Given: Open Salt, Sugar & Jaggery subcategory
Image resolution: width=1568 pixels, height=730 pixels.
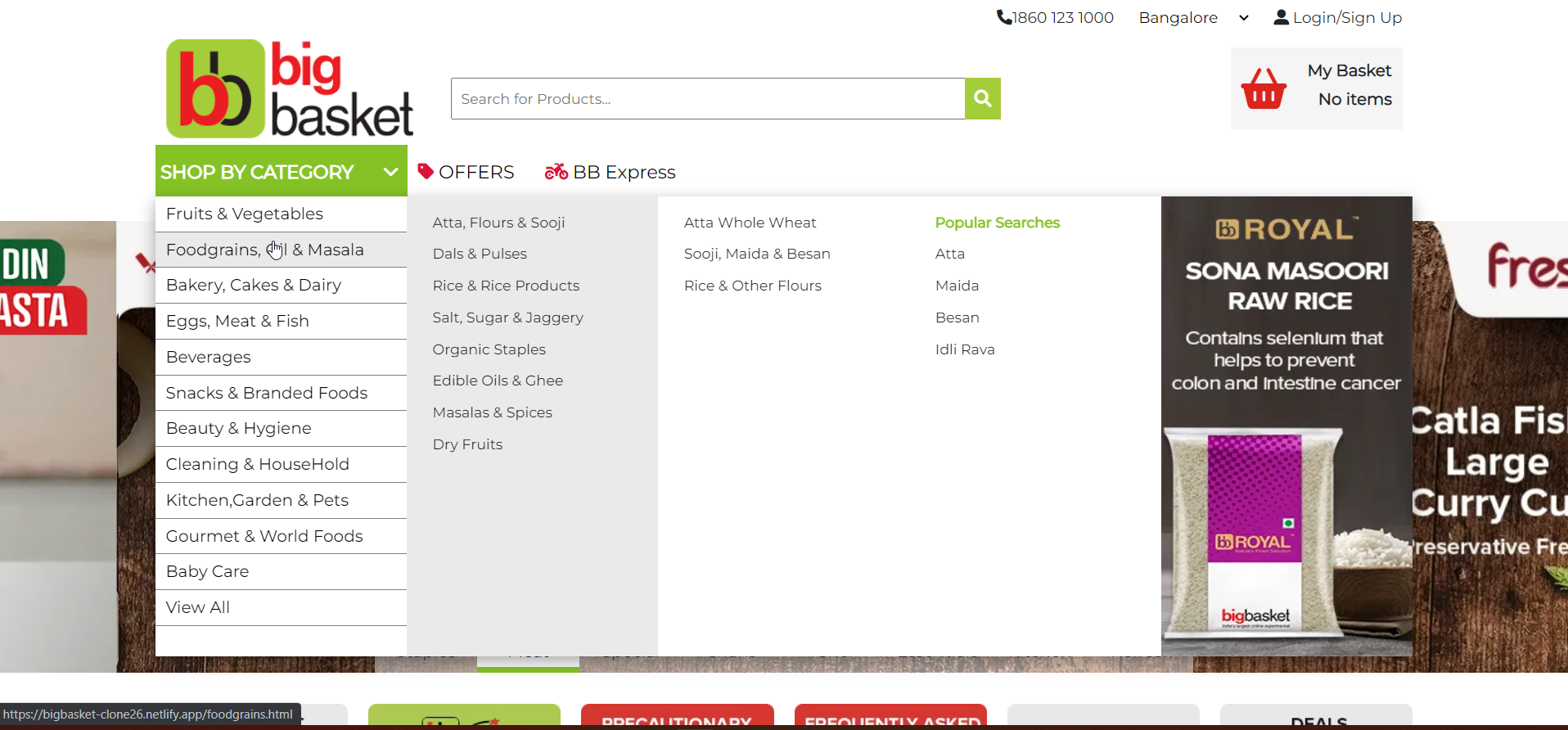Looking at the screenshot, I should coord(507,318).
